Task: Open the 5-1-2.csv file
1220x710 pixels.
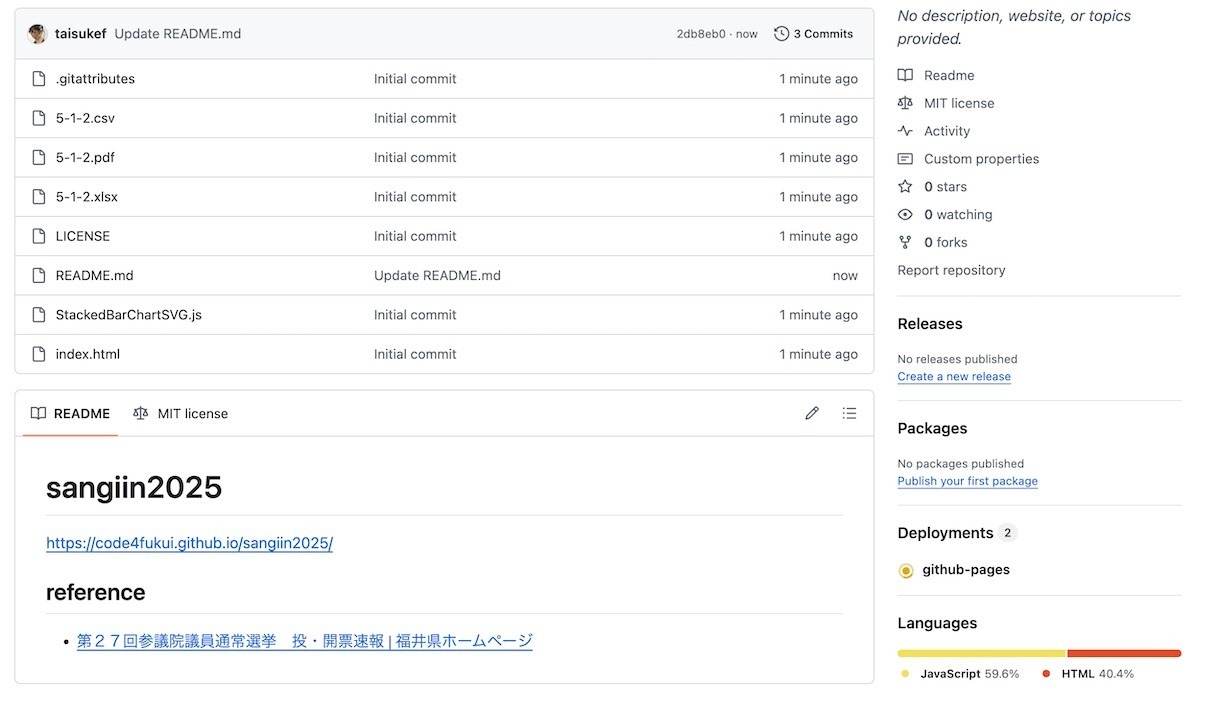Action: [85, 118]
